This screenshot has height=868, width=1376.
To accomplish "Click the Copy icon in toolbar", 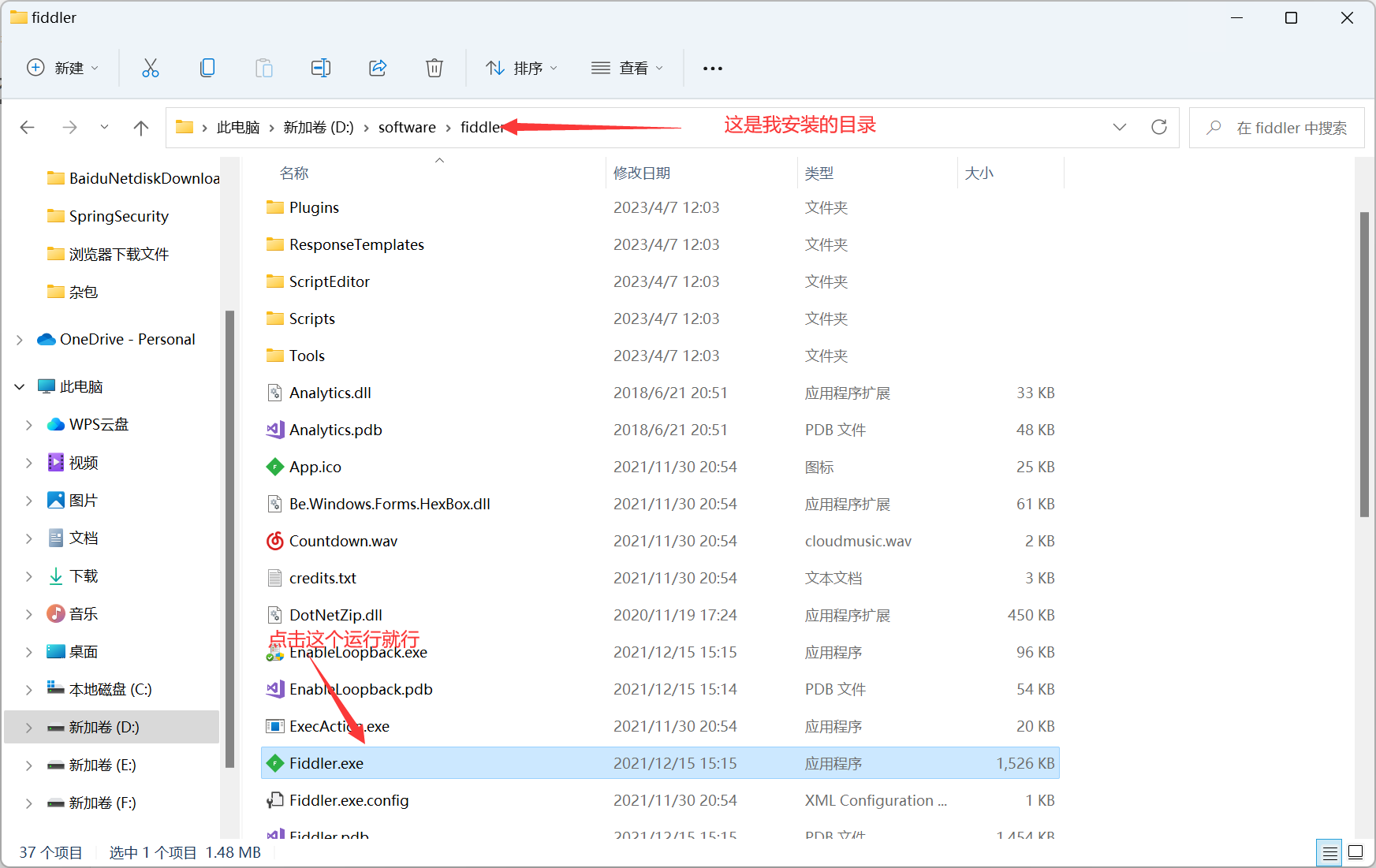I will click(207, 68).
